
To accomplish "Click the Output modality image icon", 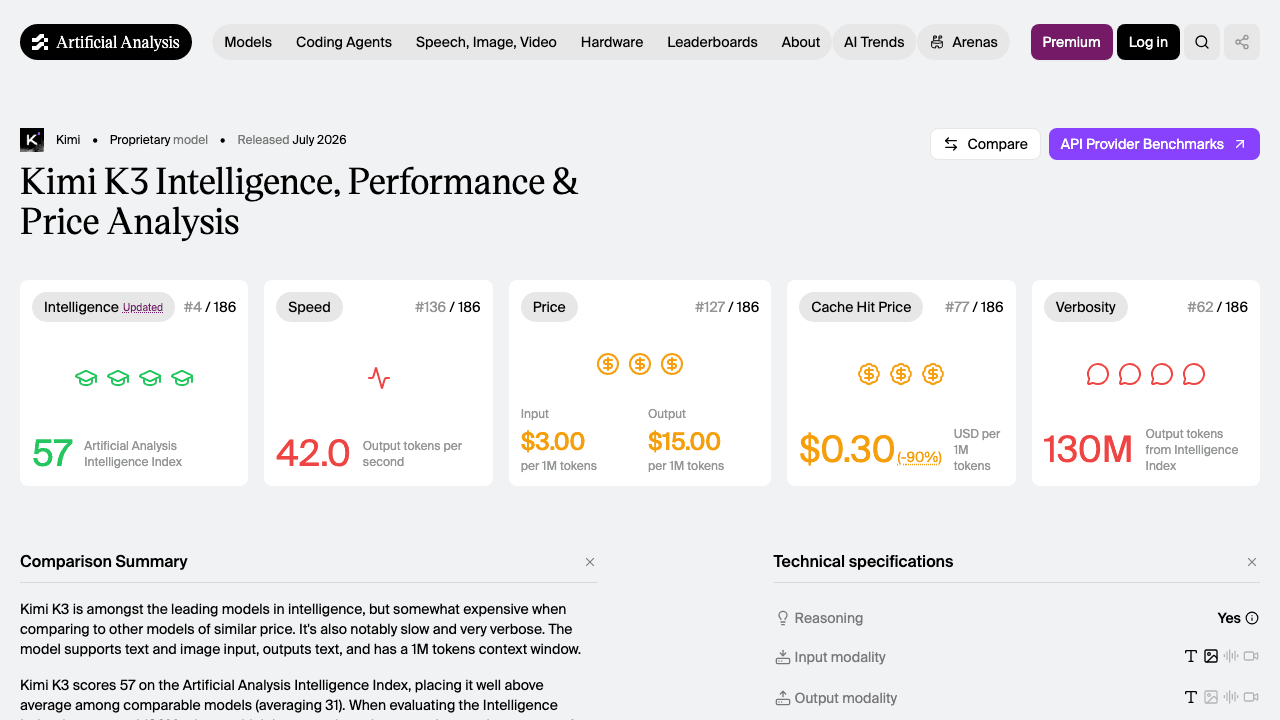I will pos(1211,697).
